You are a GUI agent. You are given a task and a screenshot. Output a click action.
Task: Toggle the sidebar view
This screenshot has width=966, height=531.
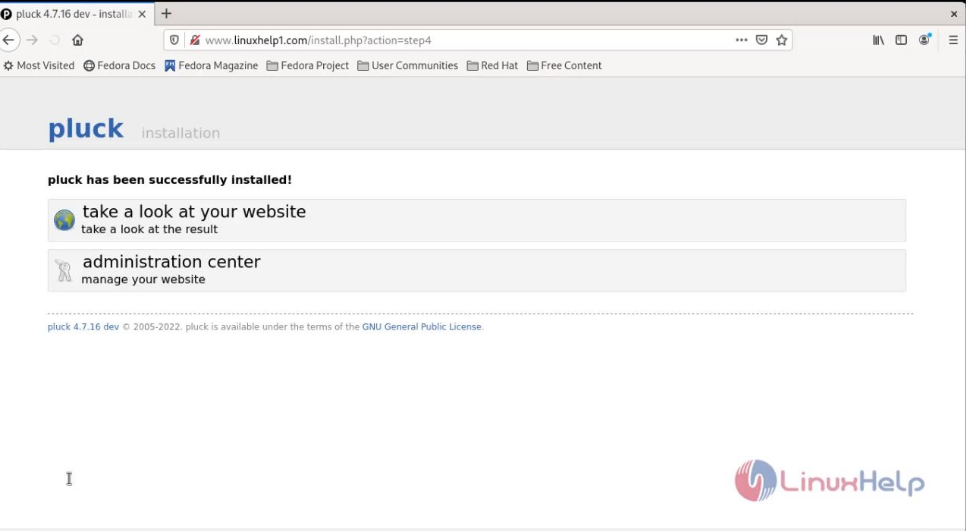pyautogui.click(x=901, y=40)
